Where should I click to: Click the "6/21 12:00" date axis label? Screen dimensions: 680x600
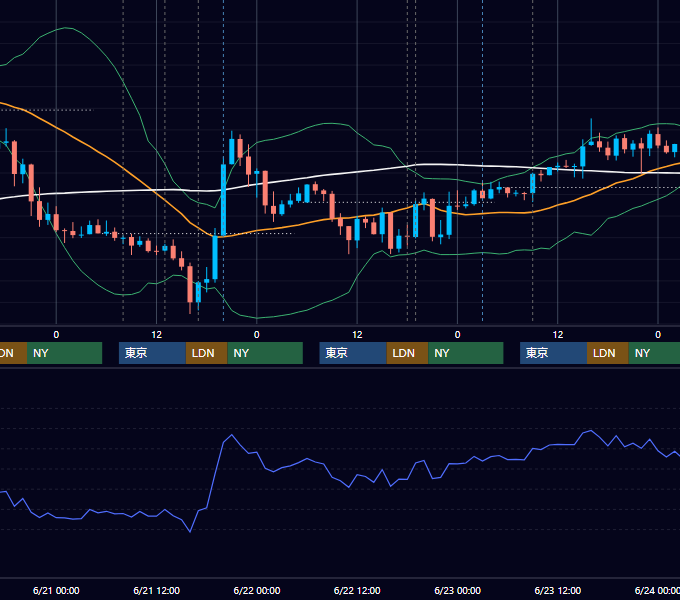[157, 590]
